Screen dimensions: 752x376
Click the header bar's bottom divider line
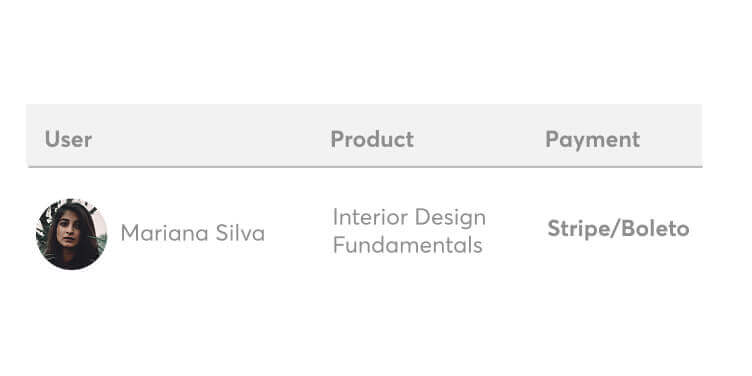point(364,166)
